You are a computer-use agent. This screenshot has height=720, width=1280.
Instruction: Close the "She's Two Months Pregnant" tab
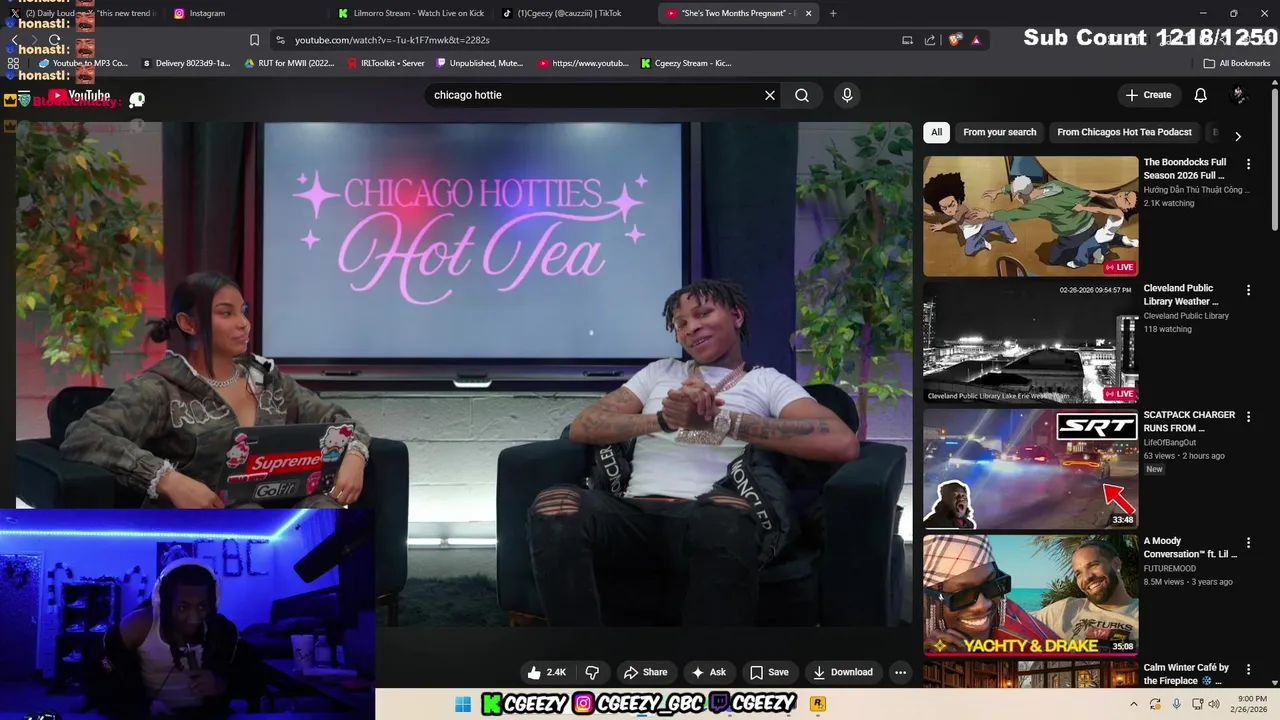coord(808,13)
